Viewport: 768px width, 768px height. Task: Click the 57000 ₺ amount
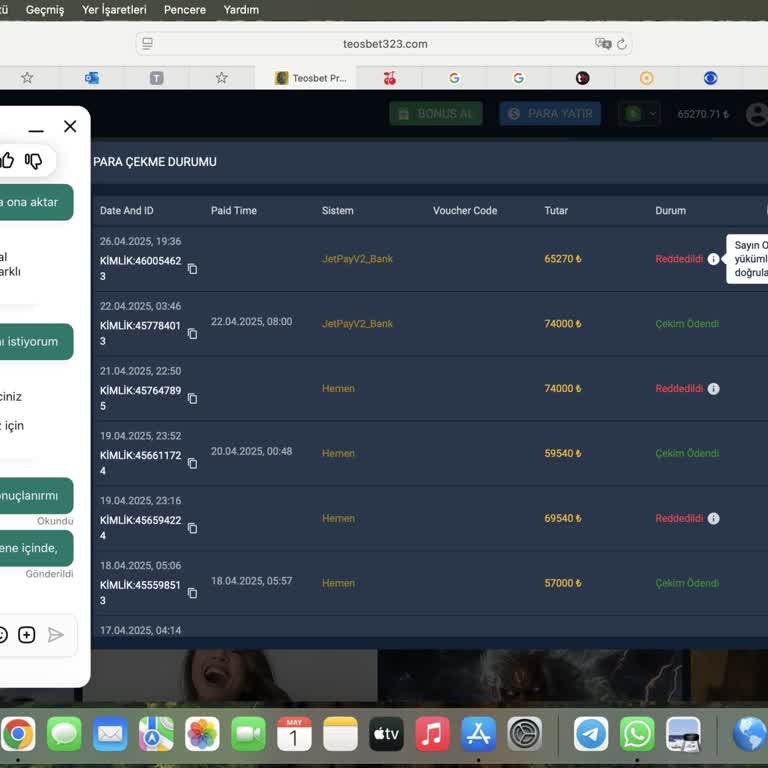click(563, 583)
